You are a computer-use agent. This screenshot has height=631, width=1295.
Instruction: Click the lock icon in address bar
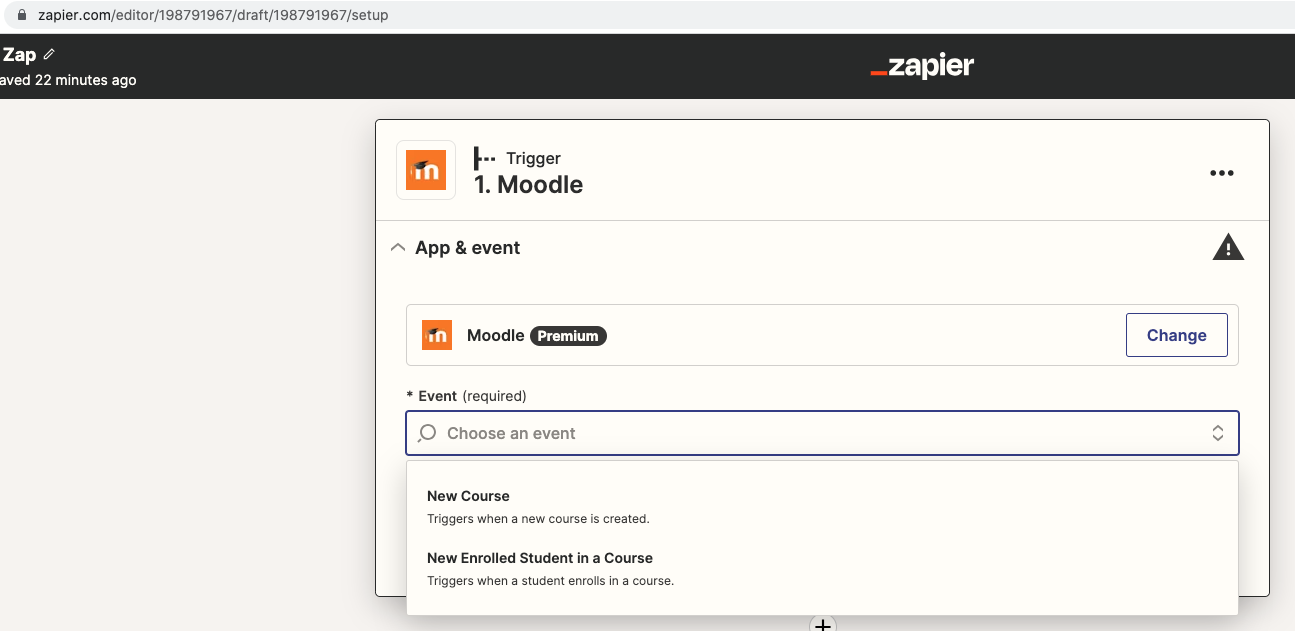[23, 16]
